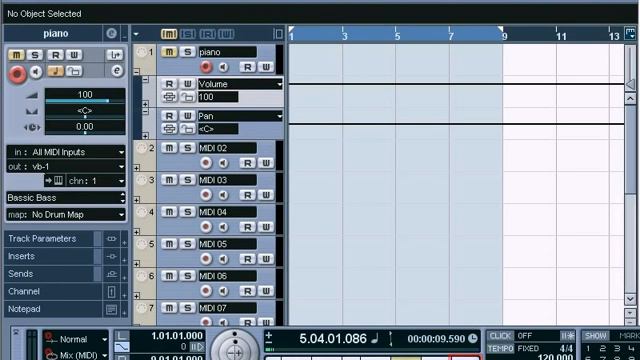This screenshot has width=640, height=360.
Task: Open the inspector Edit Channel Settings button
Action: pos(116,71)
